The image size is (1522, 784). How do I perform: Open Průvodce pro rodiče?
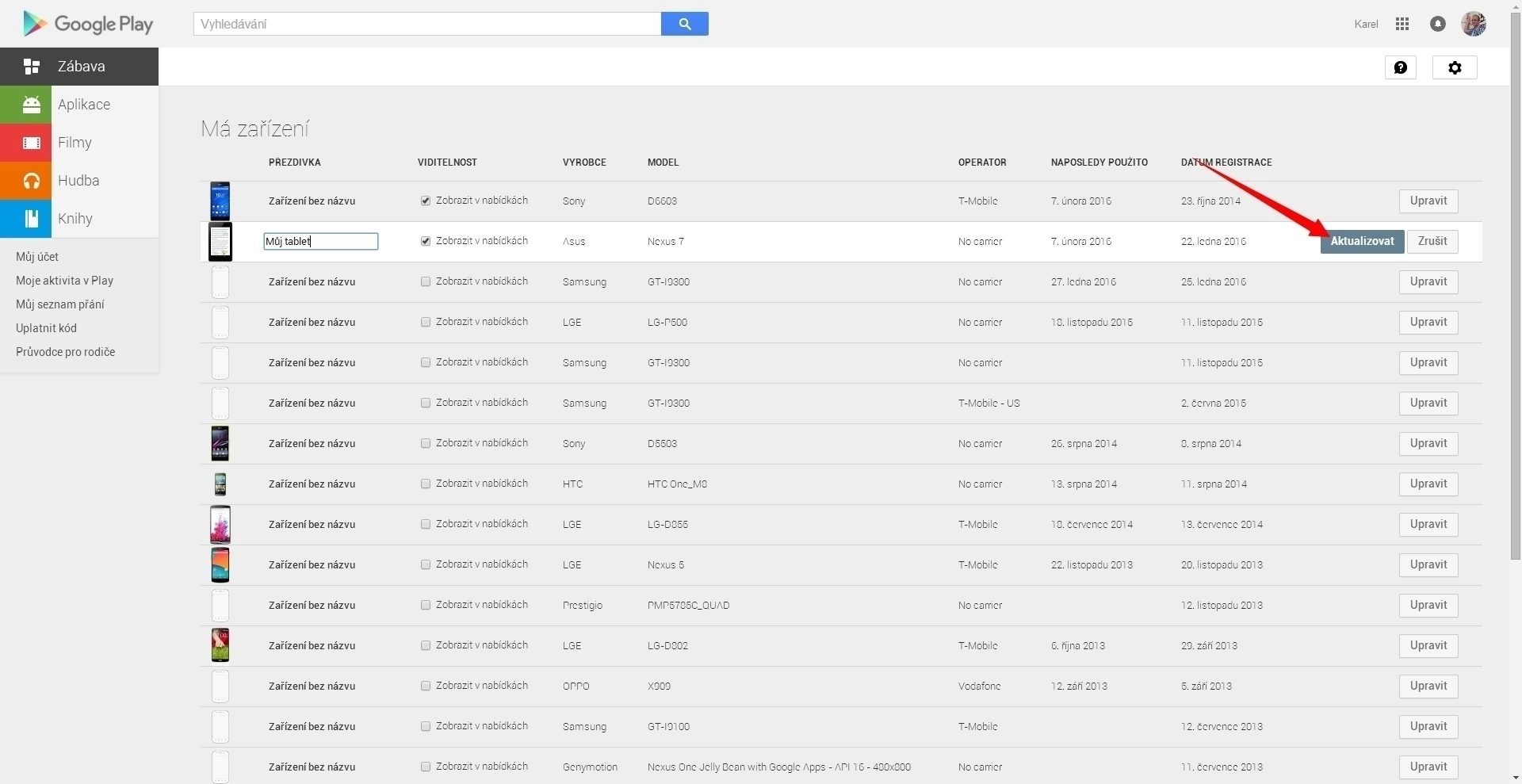coord(65,352)
